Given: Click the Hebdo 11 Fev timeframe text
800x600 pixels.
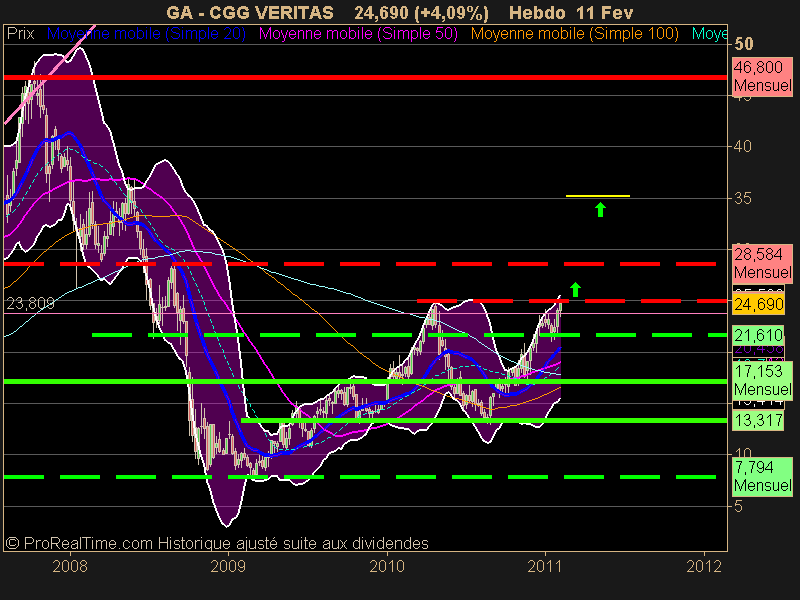Looking at the screenshot, I should pos(571,12).
